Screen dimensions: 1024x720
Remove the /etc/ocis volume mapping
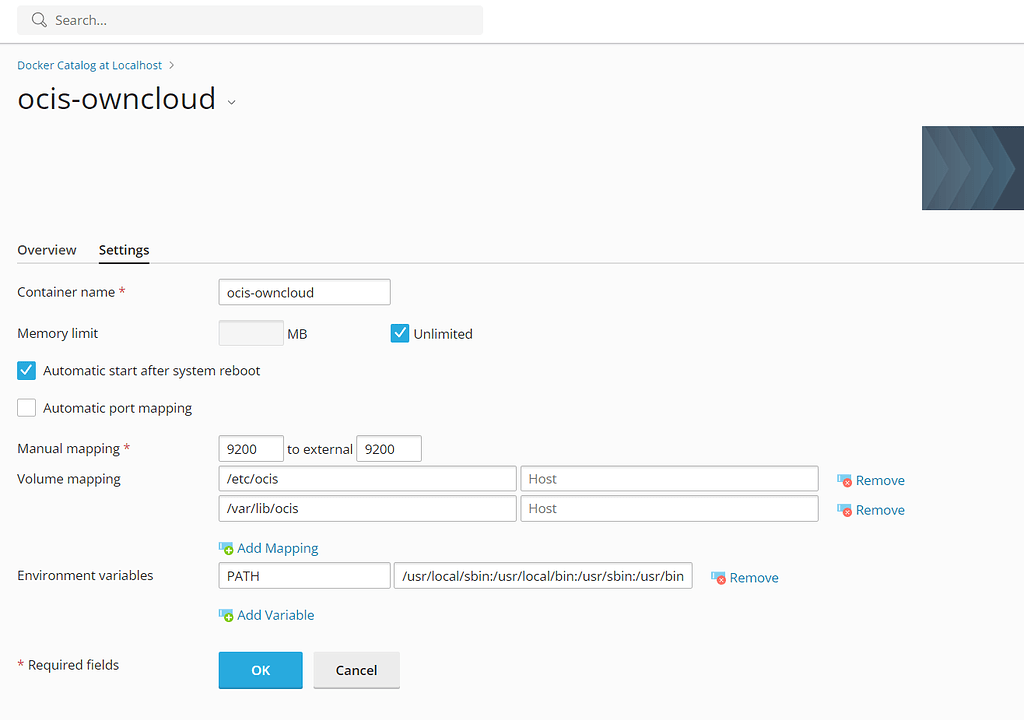[871, 479]
